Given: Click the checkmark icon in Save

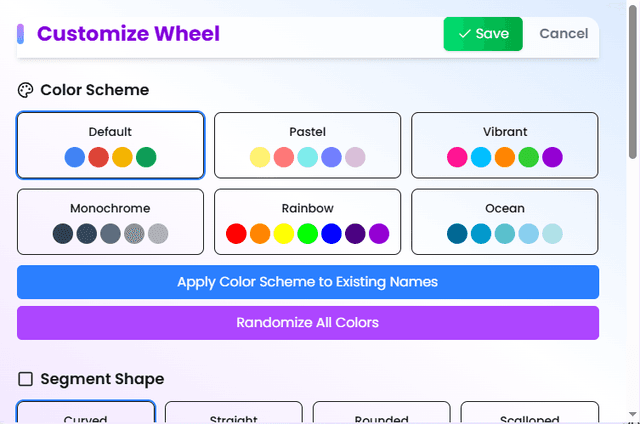Looking at the screenshot, I should pos(464,34).
